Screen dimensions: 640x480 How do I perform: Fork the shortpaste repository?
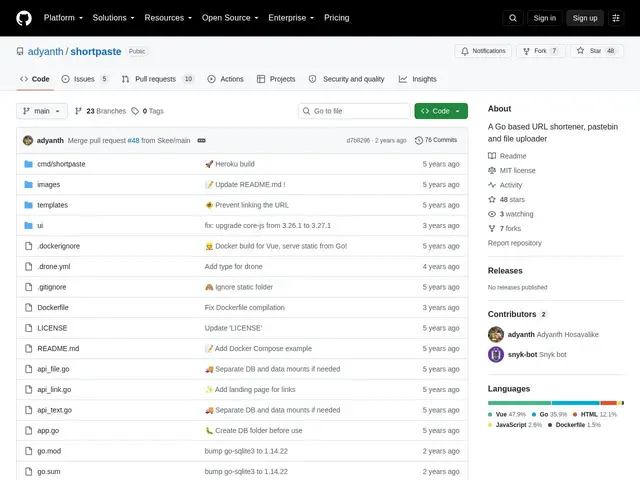541,51
